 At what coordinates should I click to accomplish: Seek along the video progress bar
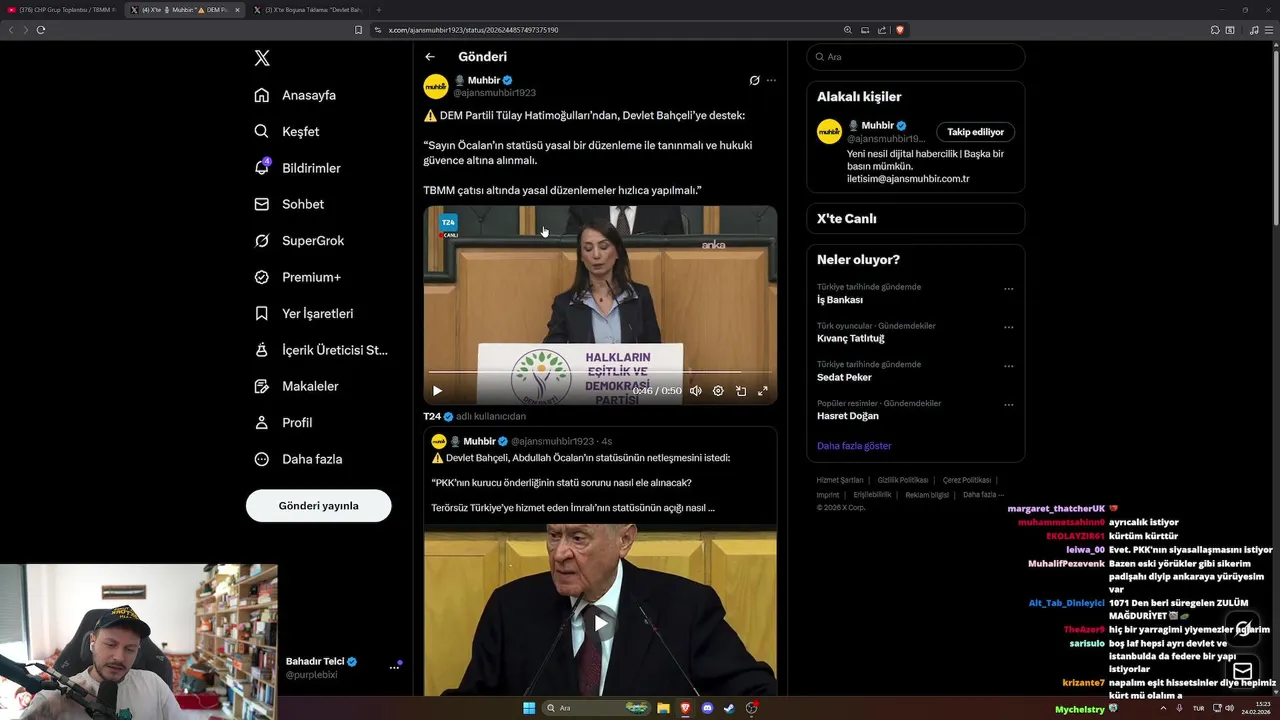click(x=600, y=372)
